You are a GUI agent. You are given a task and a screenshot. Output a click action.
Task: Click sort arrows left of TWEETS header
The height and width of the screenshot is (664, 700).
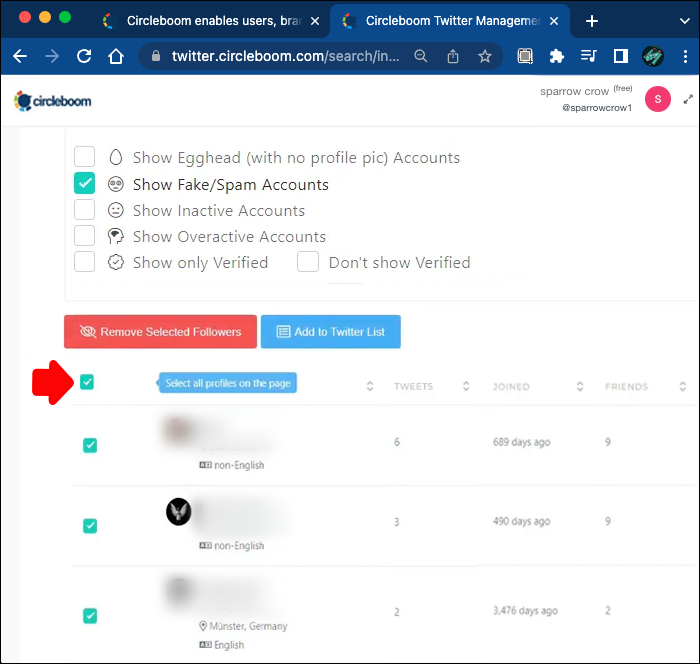(x=370, y=386)
